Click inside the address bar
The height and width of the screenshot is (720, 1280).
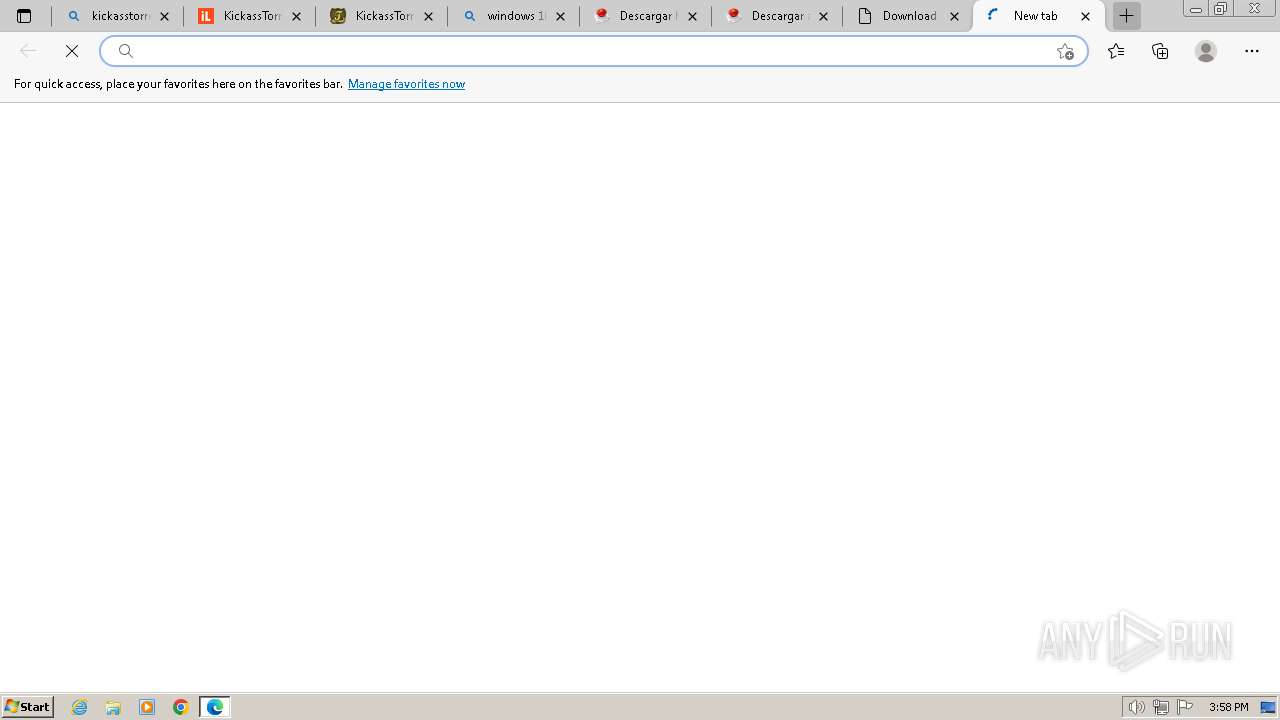[594, 51]
